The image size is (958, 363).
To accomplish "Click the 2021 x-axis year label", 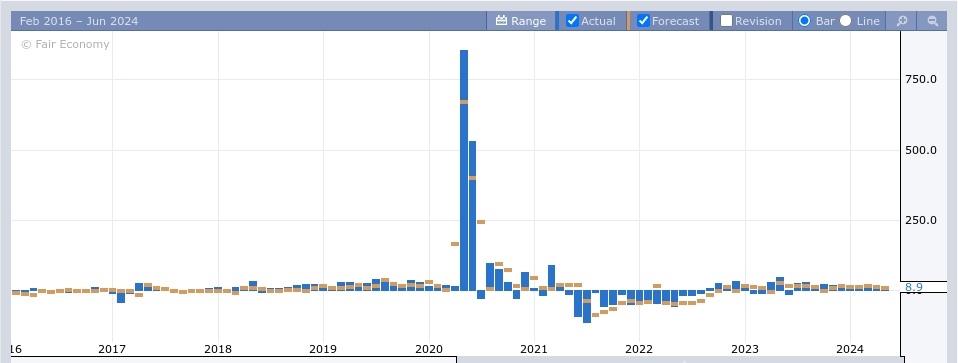I will click(534, 350).
